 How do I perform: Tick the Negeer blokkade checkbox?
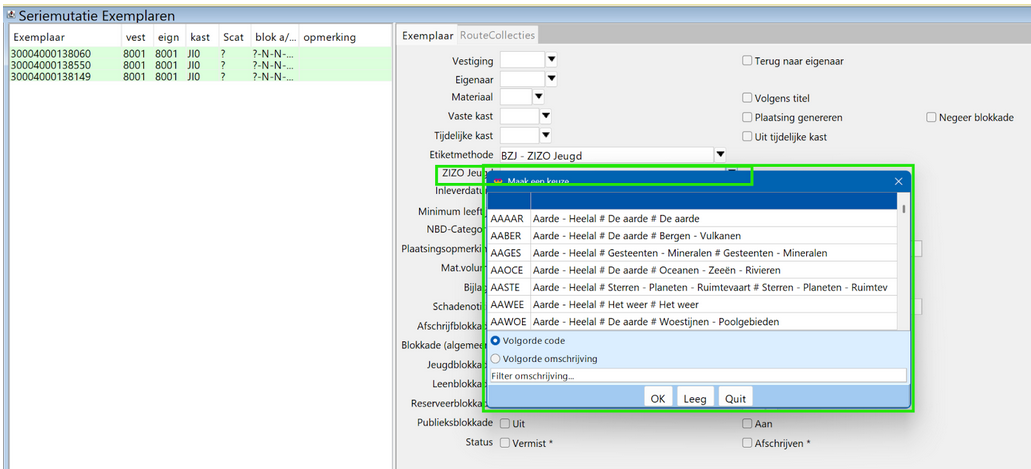click(931, 117)
